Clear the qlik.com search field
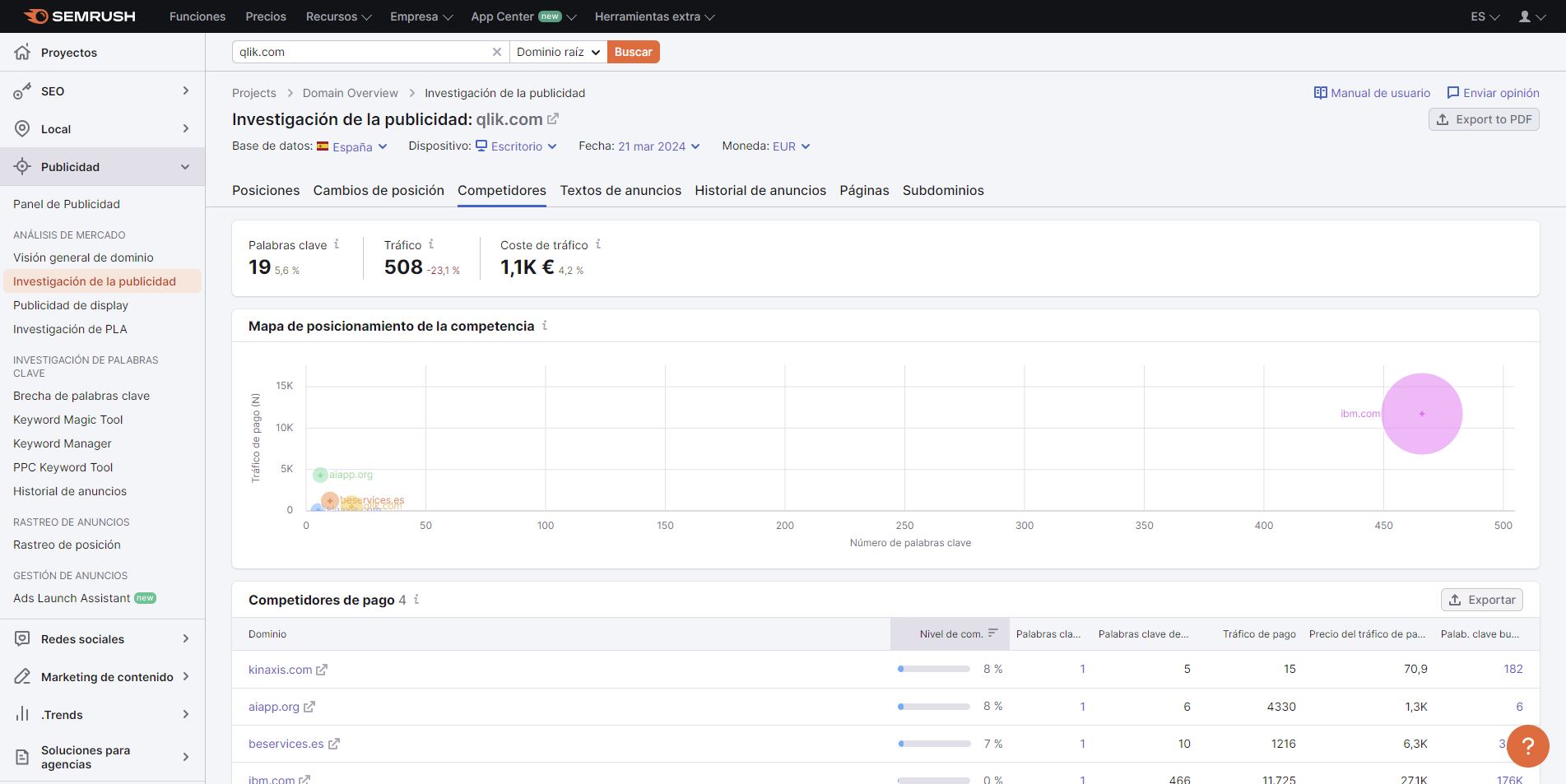This screenshot has height=784, width=1566. (497, 52)
